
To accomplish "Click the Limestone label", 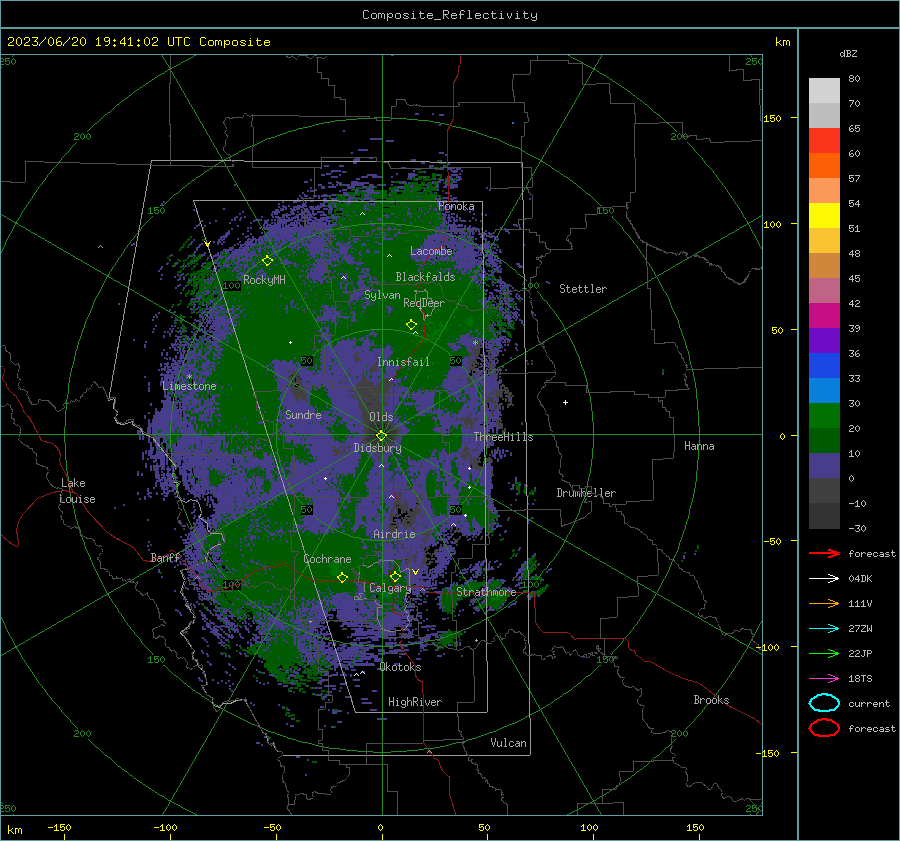I will tap(189, 386).
